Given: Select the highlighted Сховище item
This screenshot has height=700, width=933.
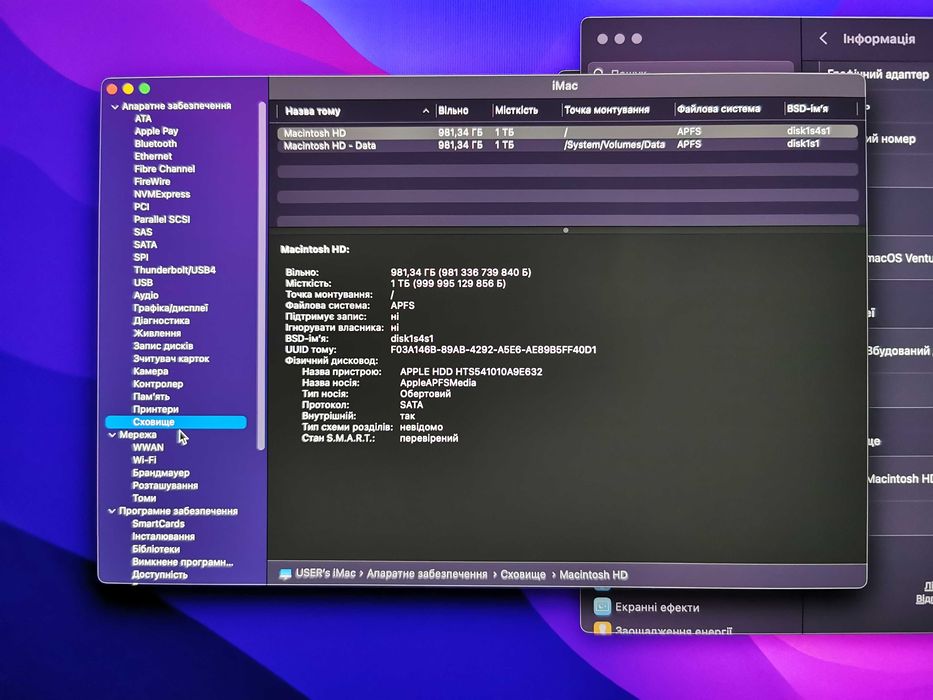Looking at the screenshot, I should (176, 422).
